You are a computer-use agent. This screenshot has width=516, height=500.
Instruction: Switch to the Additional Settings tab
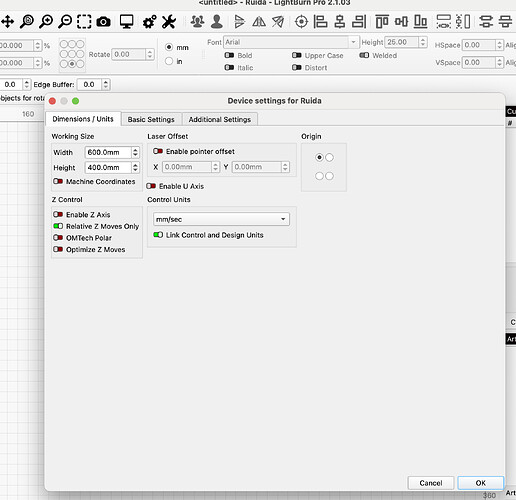coord(220,119)
